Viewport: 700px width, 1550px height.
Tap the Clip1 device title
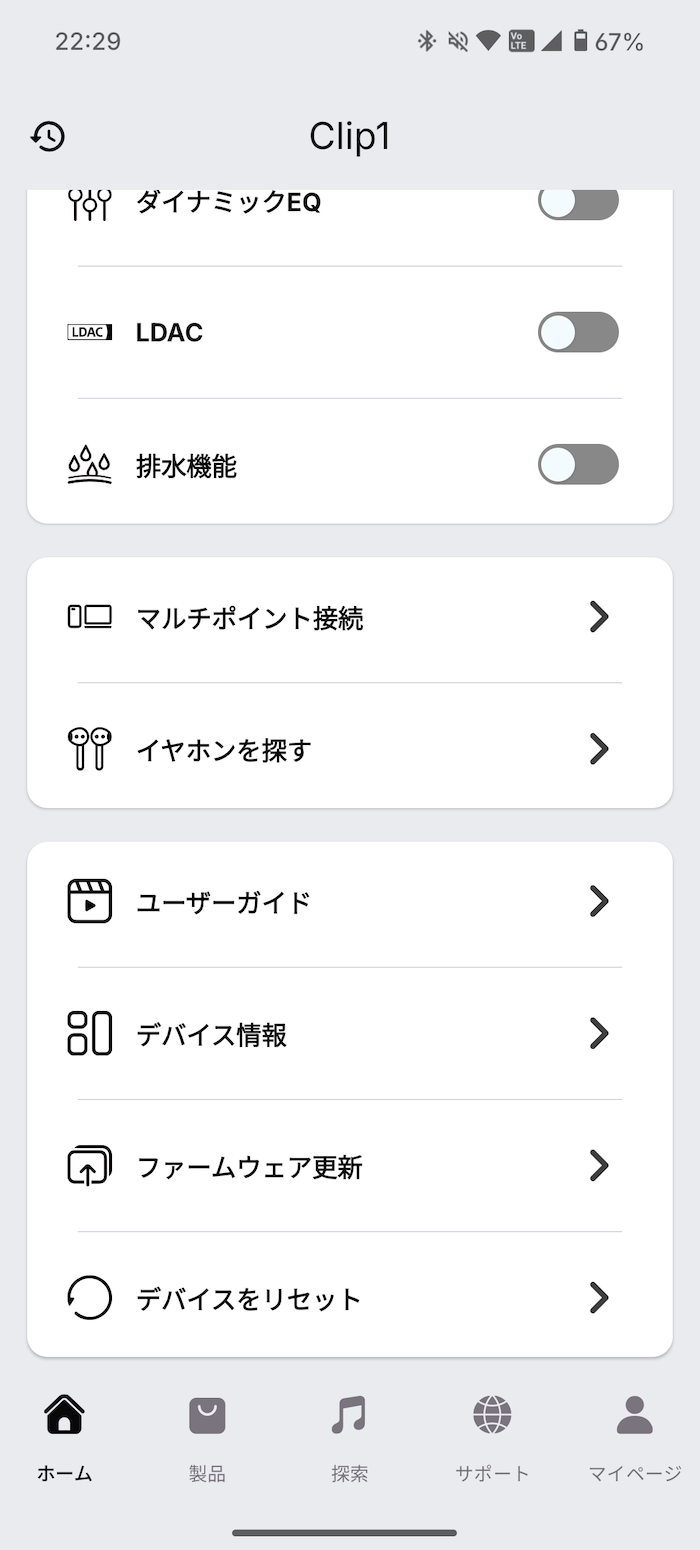pos(349,136)
